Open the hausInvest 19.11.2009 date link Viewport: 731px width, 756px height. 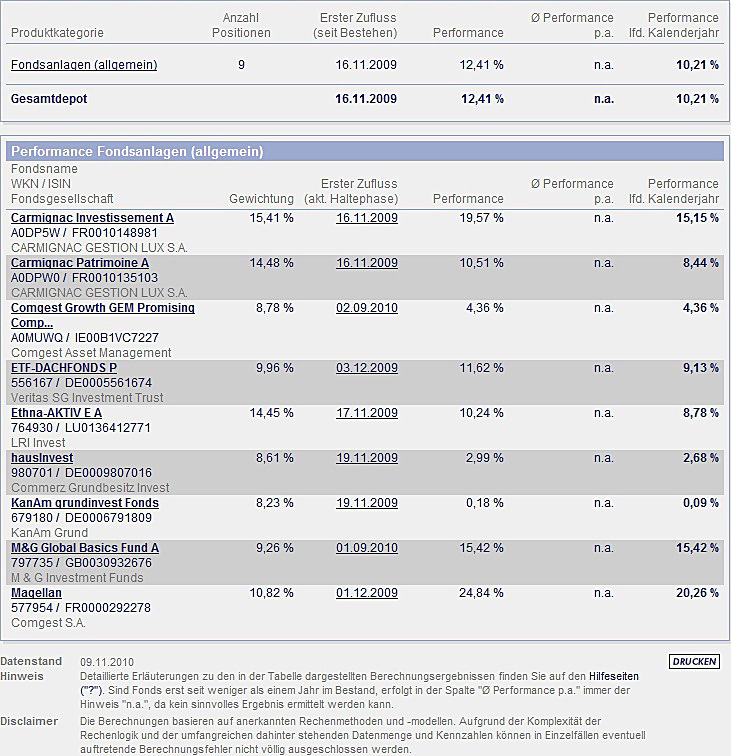(366, 458)
